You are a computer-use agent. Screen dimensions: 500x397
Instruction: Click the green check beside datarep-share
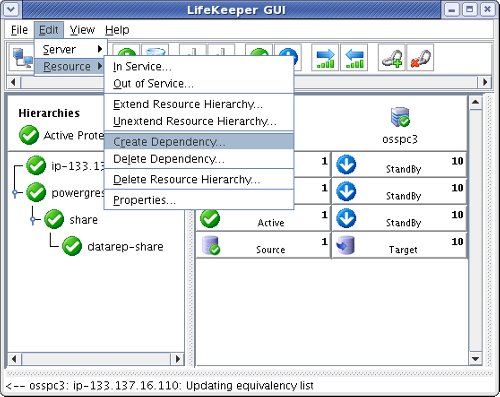(x=72, y=246)
